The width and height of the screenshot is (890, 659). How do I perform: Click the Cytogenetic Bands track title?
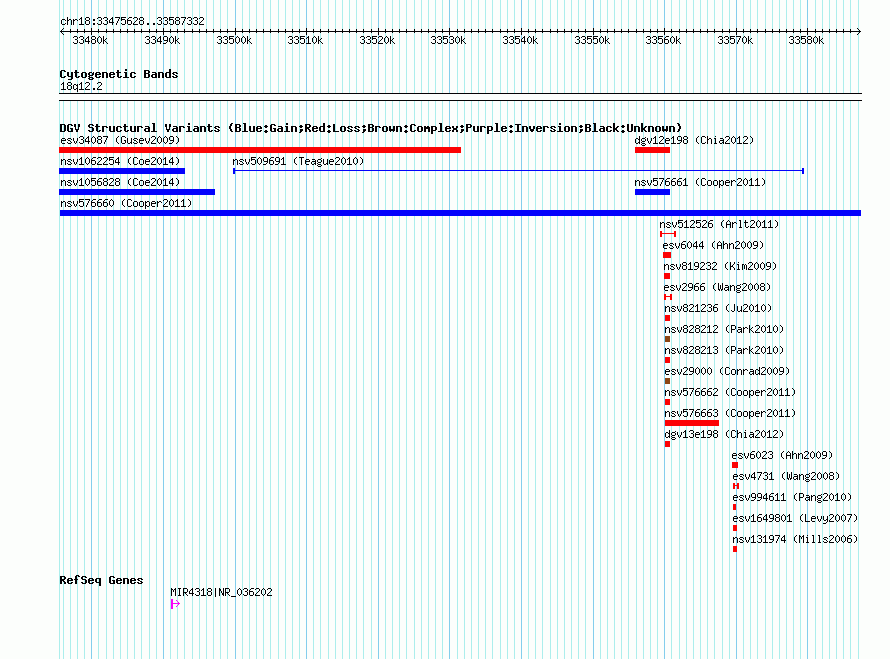[x=119, y=74]
